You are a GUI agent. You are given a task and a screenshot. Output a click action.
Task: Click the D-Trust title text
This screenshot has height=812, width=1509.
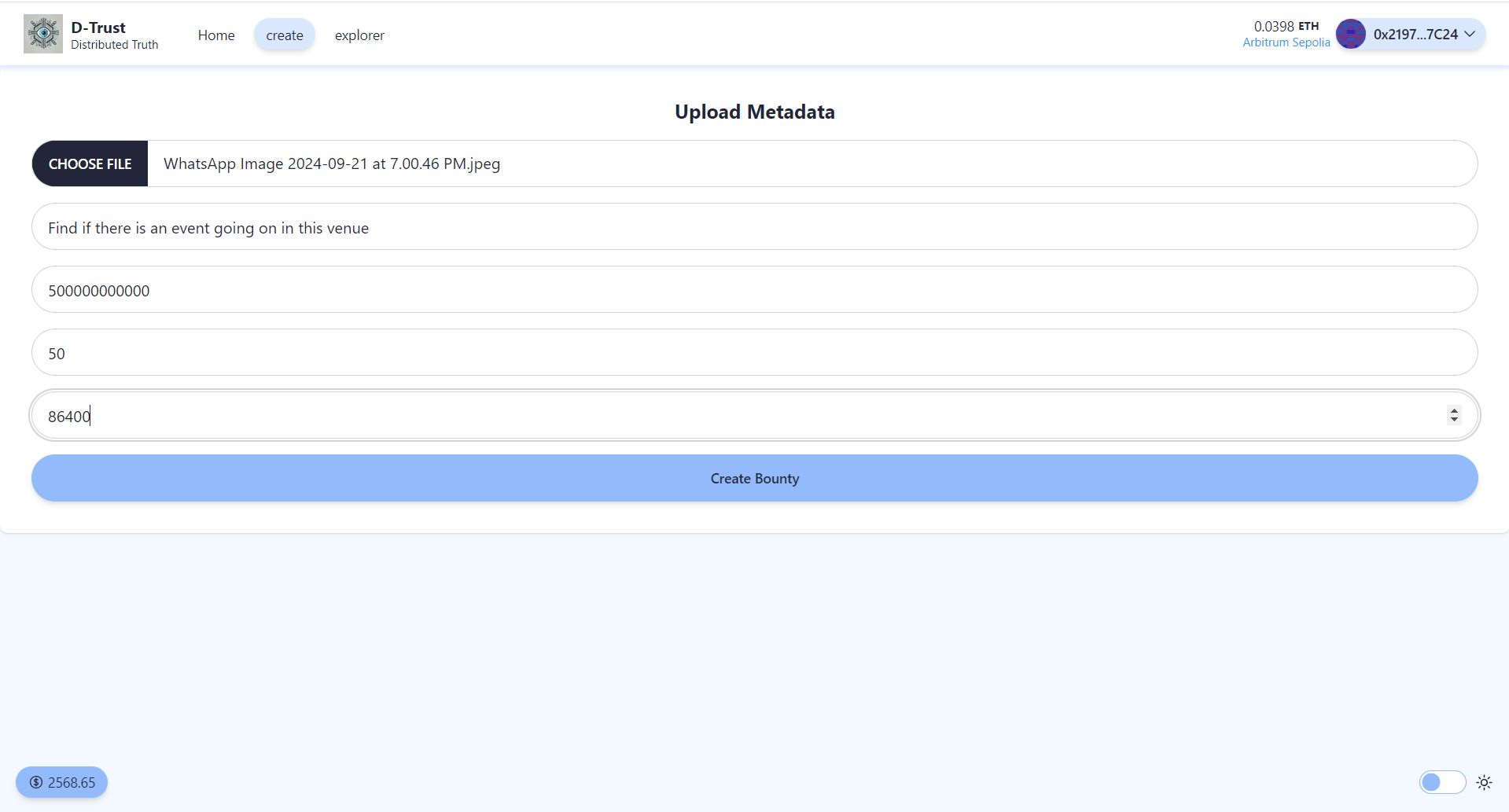click(98, 28)
